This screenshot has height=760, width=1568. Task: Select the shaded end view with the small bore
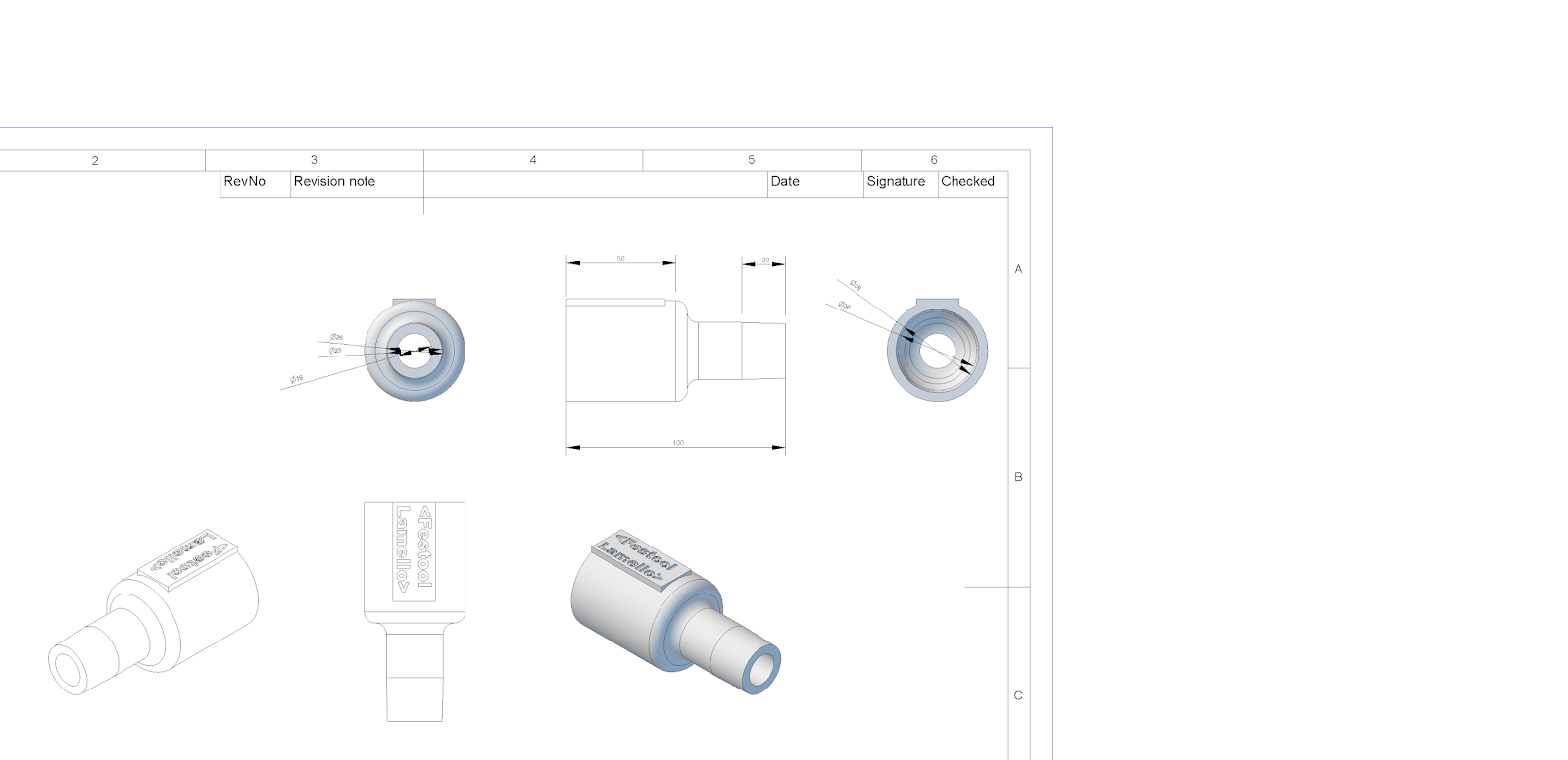pyautogui.click(x=415, y=350)
